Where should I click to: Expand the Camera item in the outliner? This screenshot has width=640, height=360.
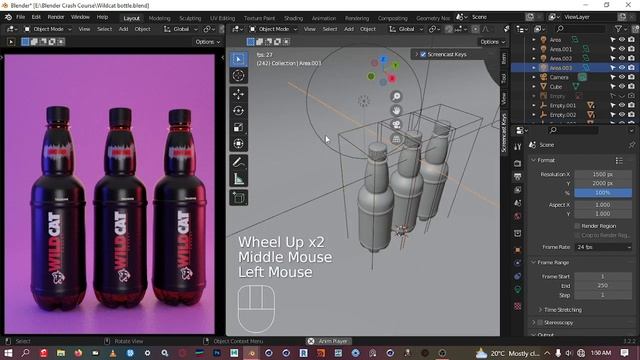533,77
